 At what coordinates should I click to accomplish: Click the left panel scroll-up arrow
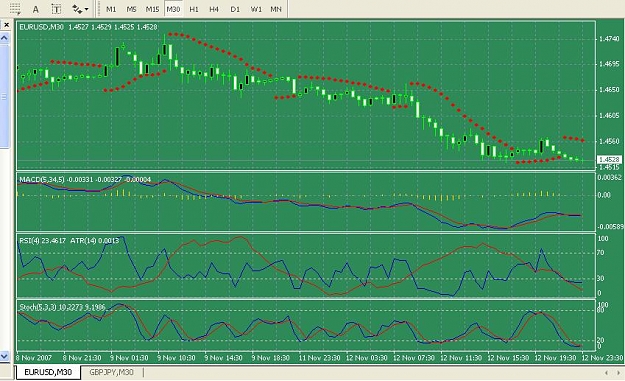pos(4,38)
